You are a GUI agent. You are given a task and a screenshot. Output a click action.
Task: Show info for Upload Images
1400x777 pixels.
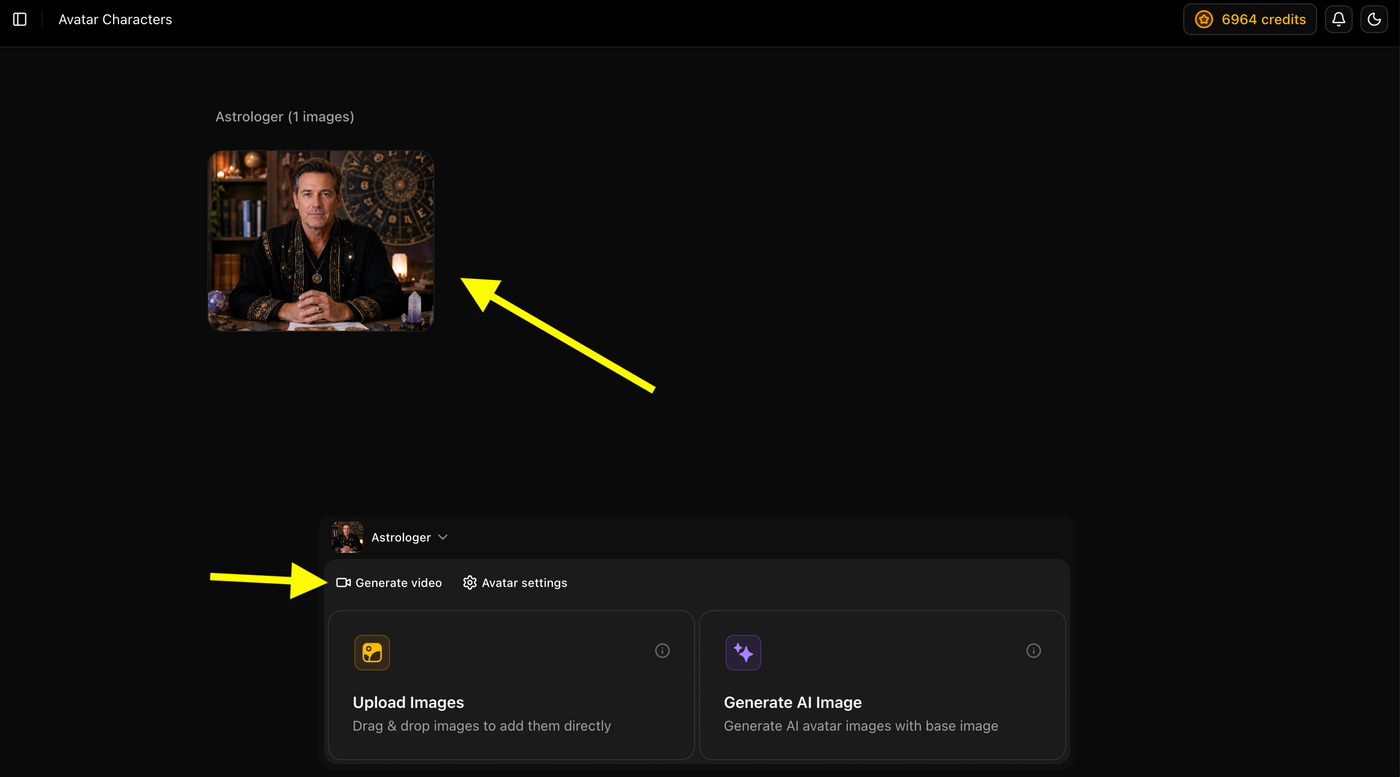coord(662,651)
